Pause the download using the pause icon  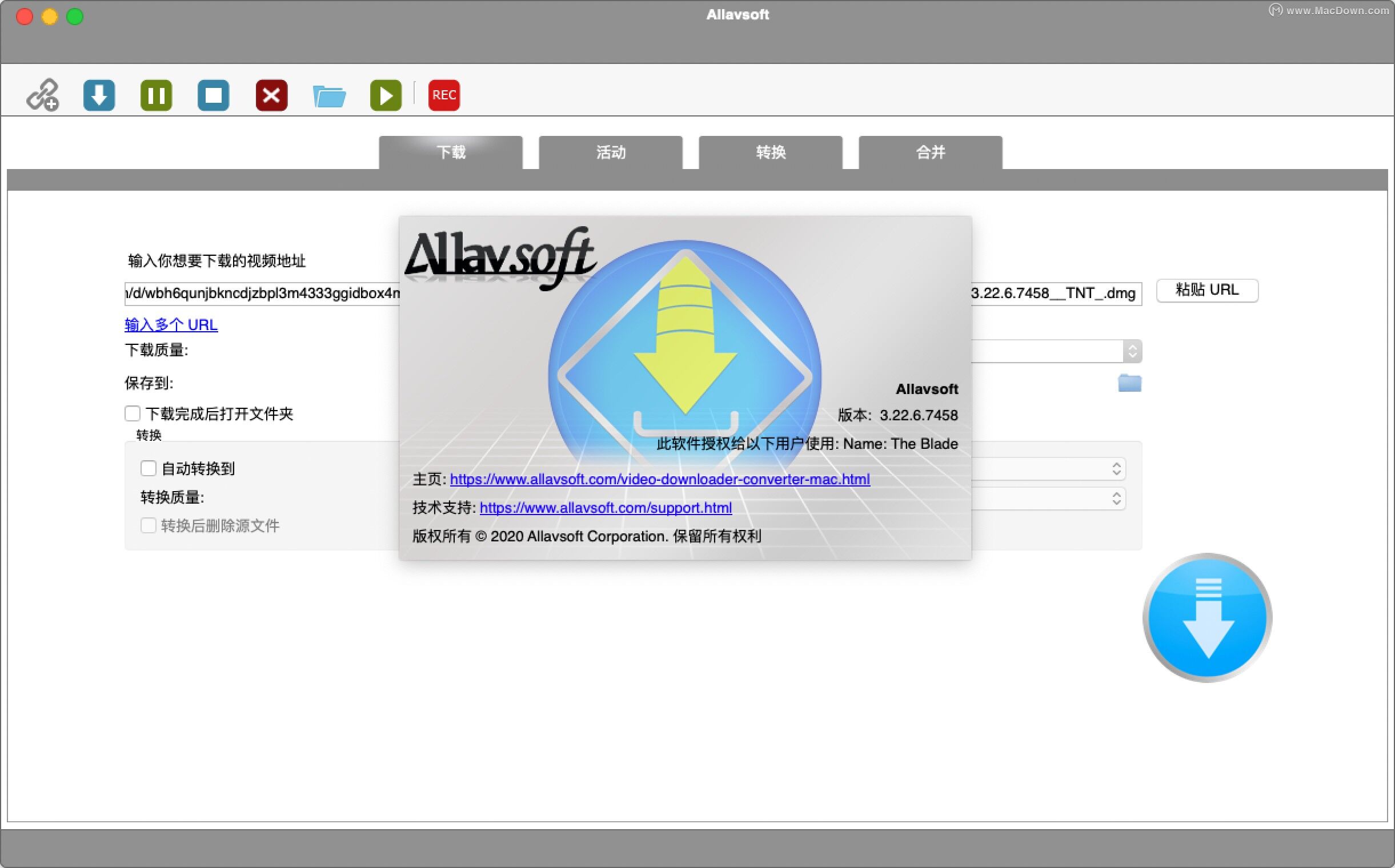[x=156, y=95]
